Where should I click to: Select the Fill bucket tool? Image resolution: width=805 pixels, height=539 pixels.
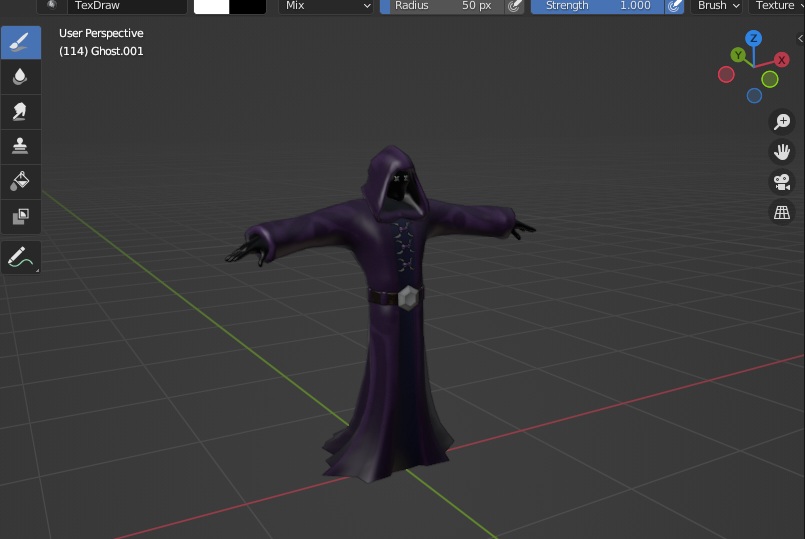(21, 182)
